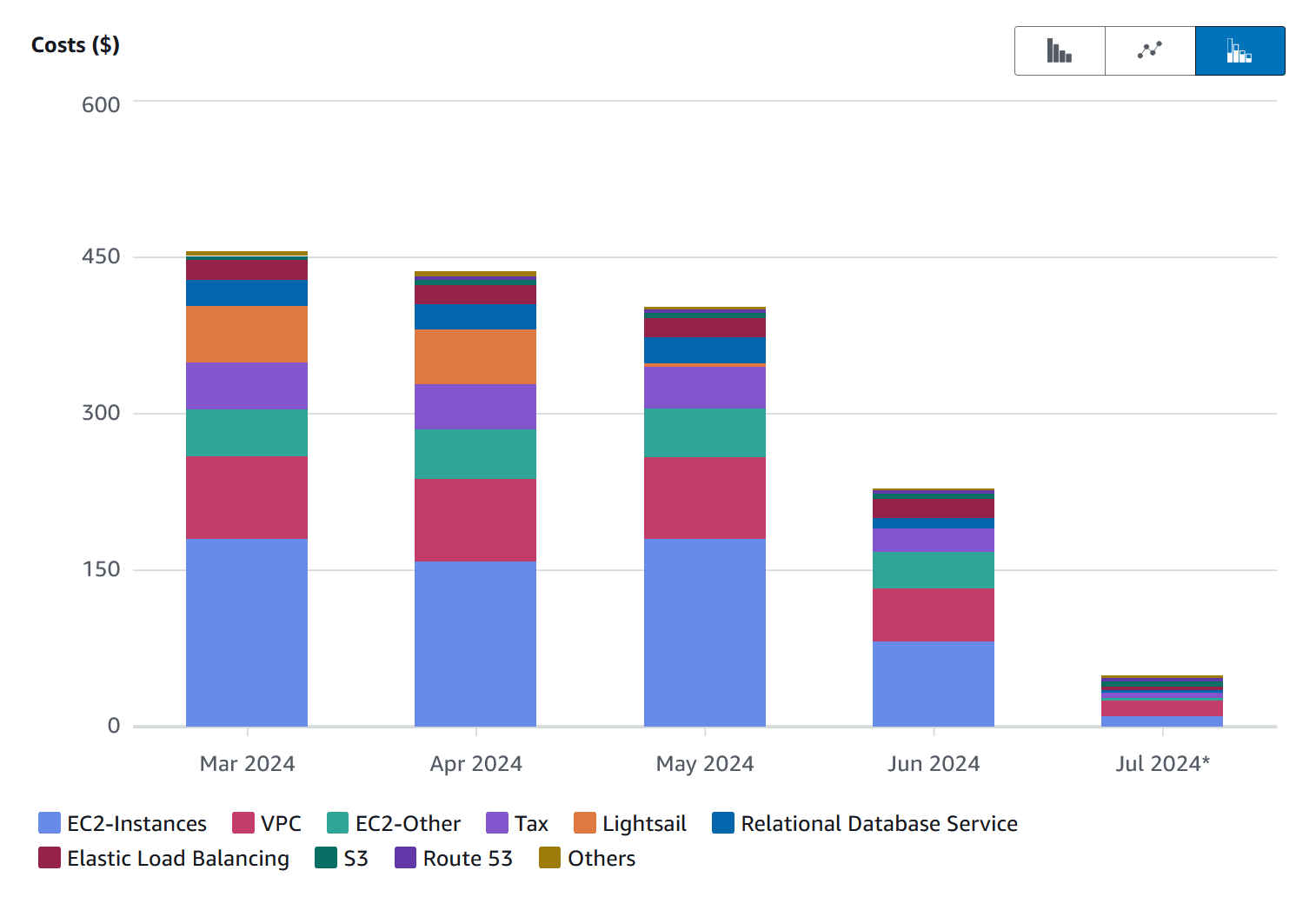Toggle the EC2-Other legend item
This screenshot has height=897, width=1316.
pos(337,822)
